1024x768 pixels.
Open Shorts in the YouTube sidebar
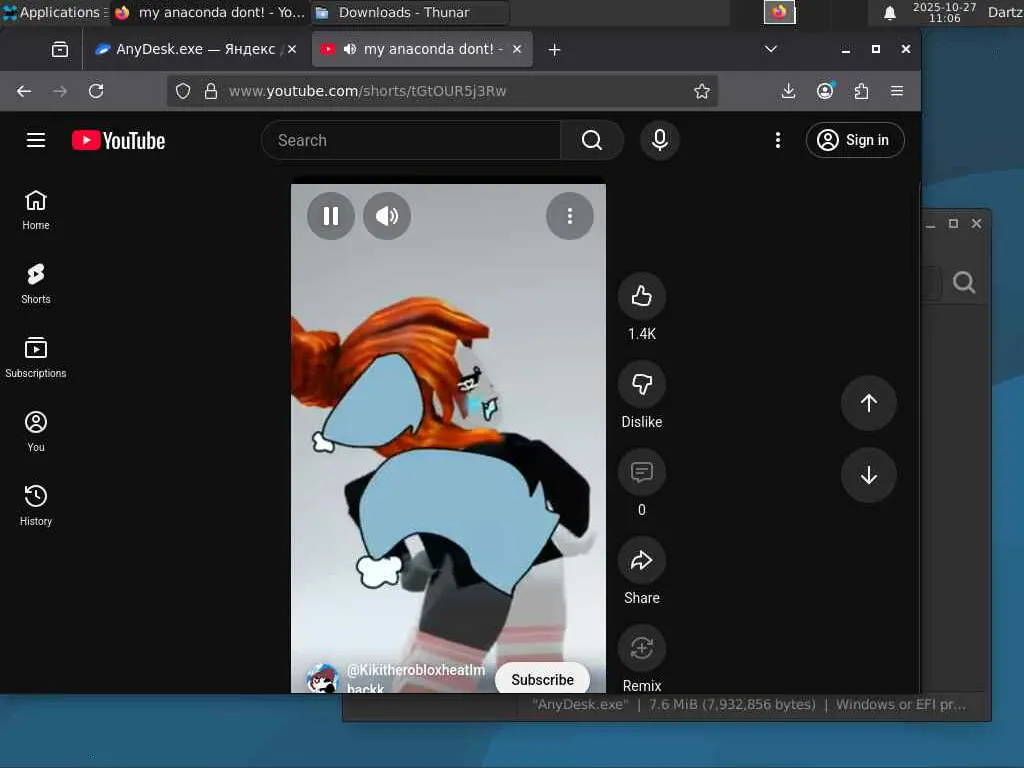36,283
